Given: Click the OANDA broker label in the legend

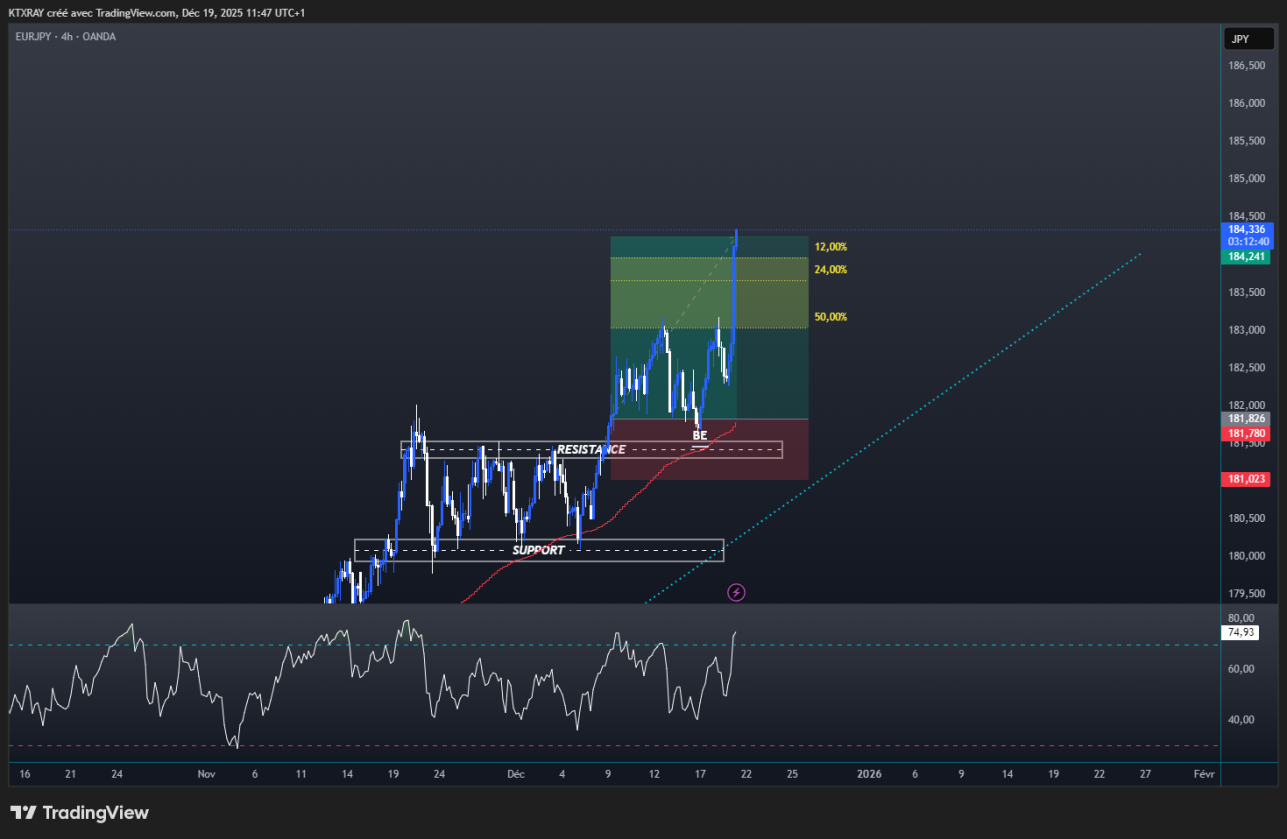Looking at the screenshot, I should [99, 37].
